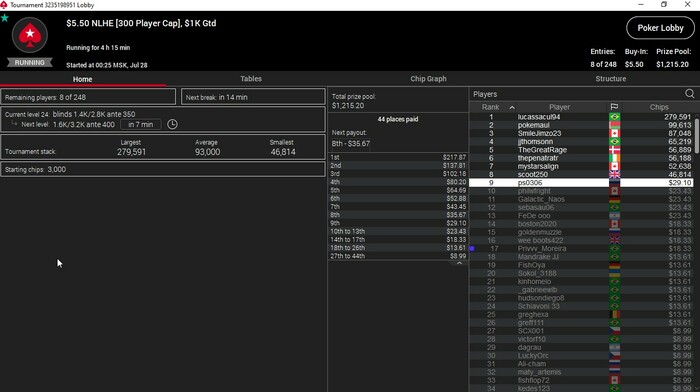Viewport: 700px width, 392px height.
Task: Click the Rank column sort arrow
Action: click(512, 107)
